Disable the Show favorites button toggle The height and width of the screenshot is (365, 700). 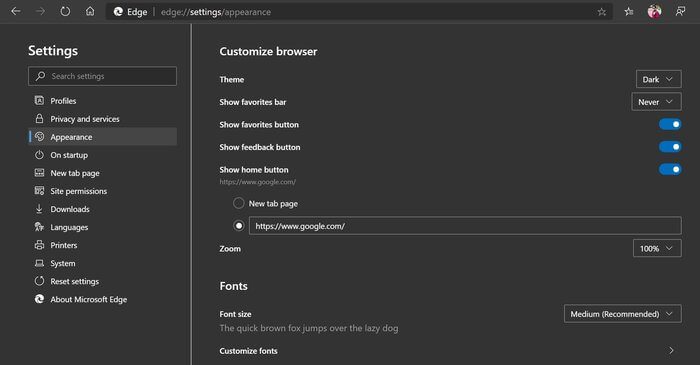click(x=670, y=124)
